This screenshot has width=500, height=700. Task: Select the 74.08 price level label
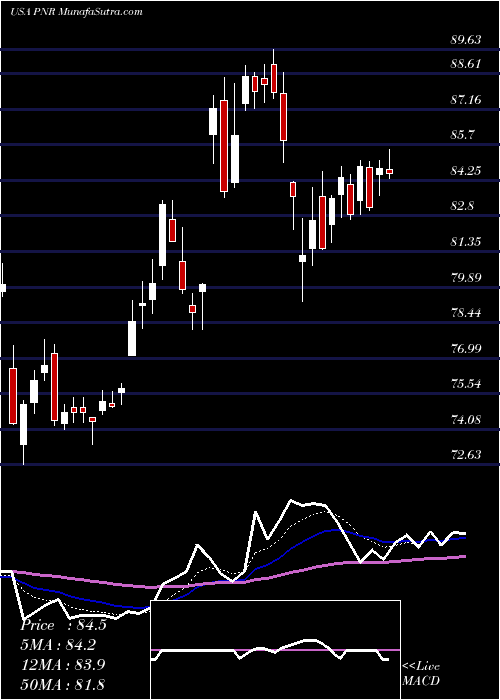pos(466,420)
